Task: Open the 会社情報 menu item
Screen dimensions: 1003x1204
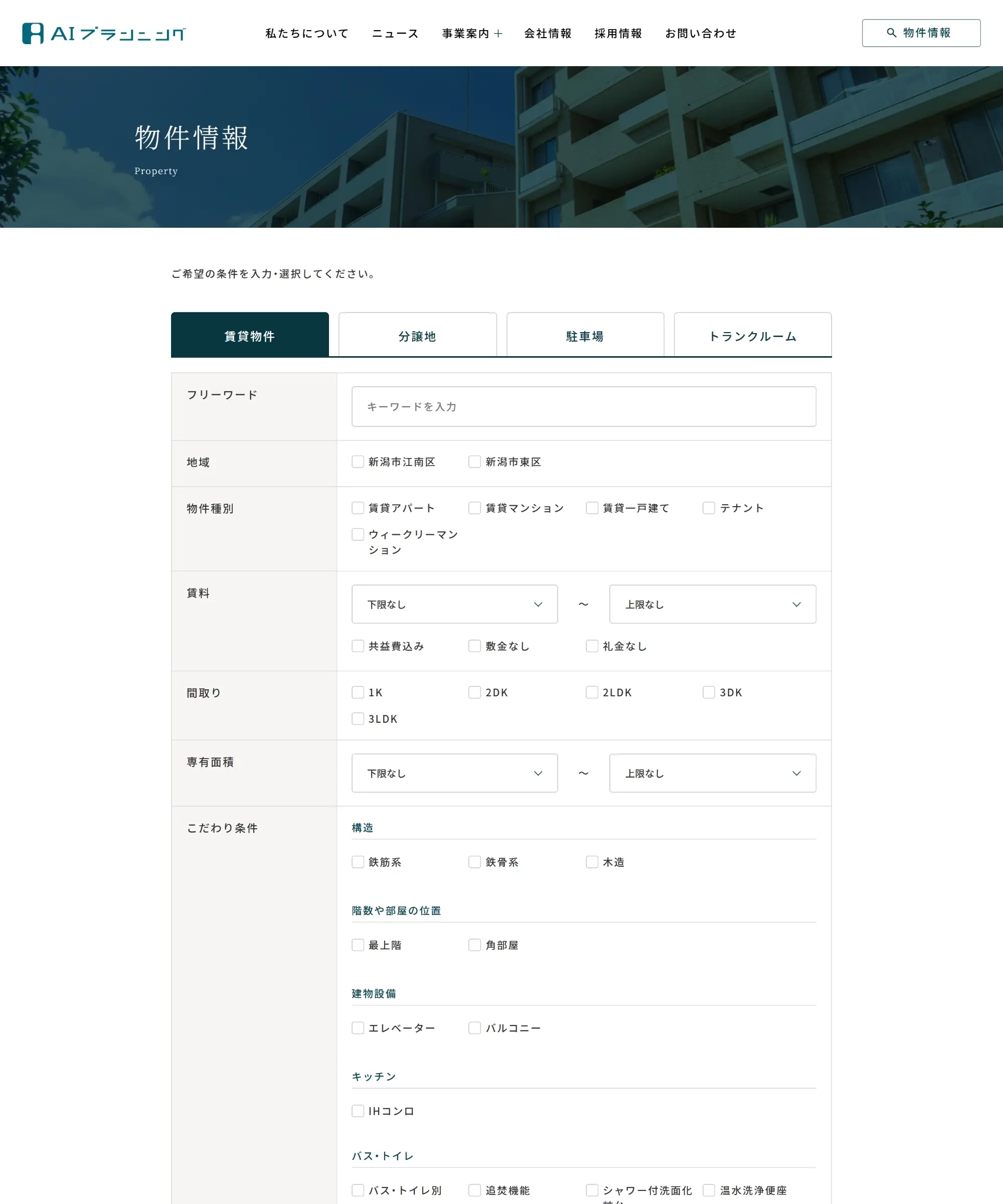Action: (548, 33)
